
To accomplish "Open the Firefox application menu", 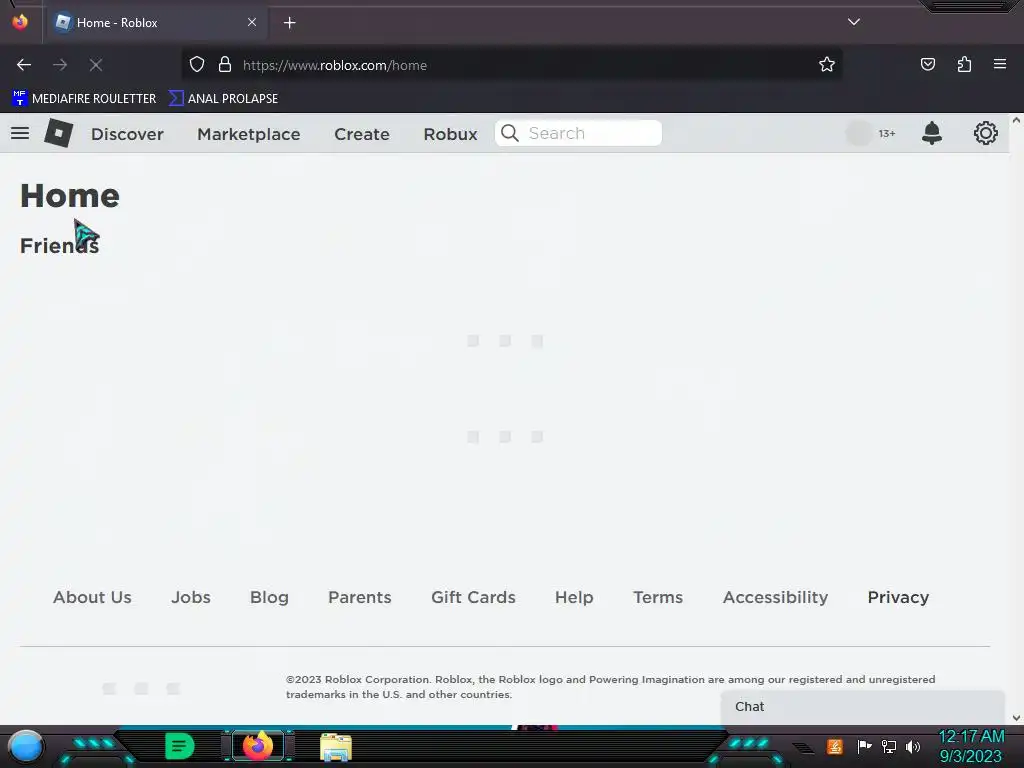I will coord(1000,64).
